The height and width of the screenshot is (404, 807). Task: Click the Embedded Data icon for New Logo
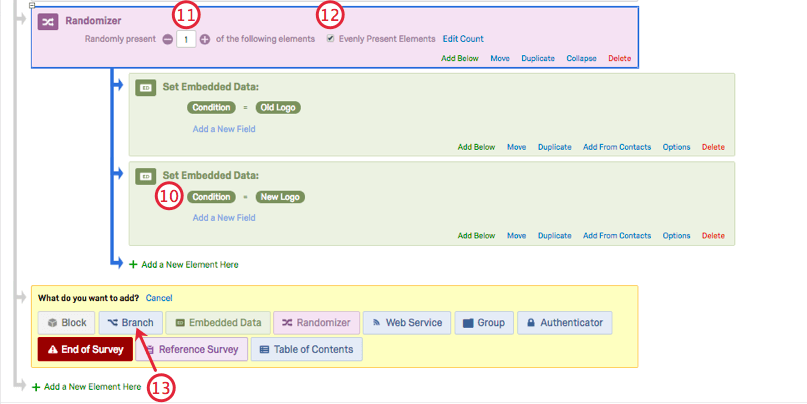(x=146, y=176)
